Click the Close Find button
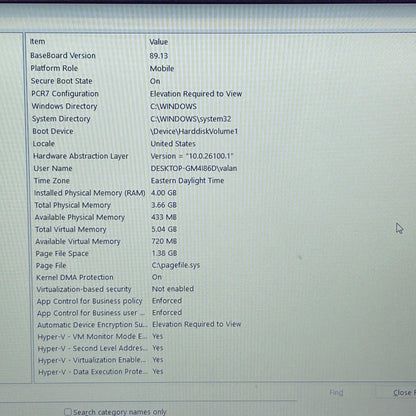Screen dimensions: 416x416 [x=402, y=393]
